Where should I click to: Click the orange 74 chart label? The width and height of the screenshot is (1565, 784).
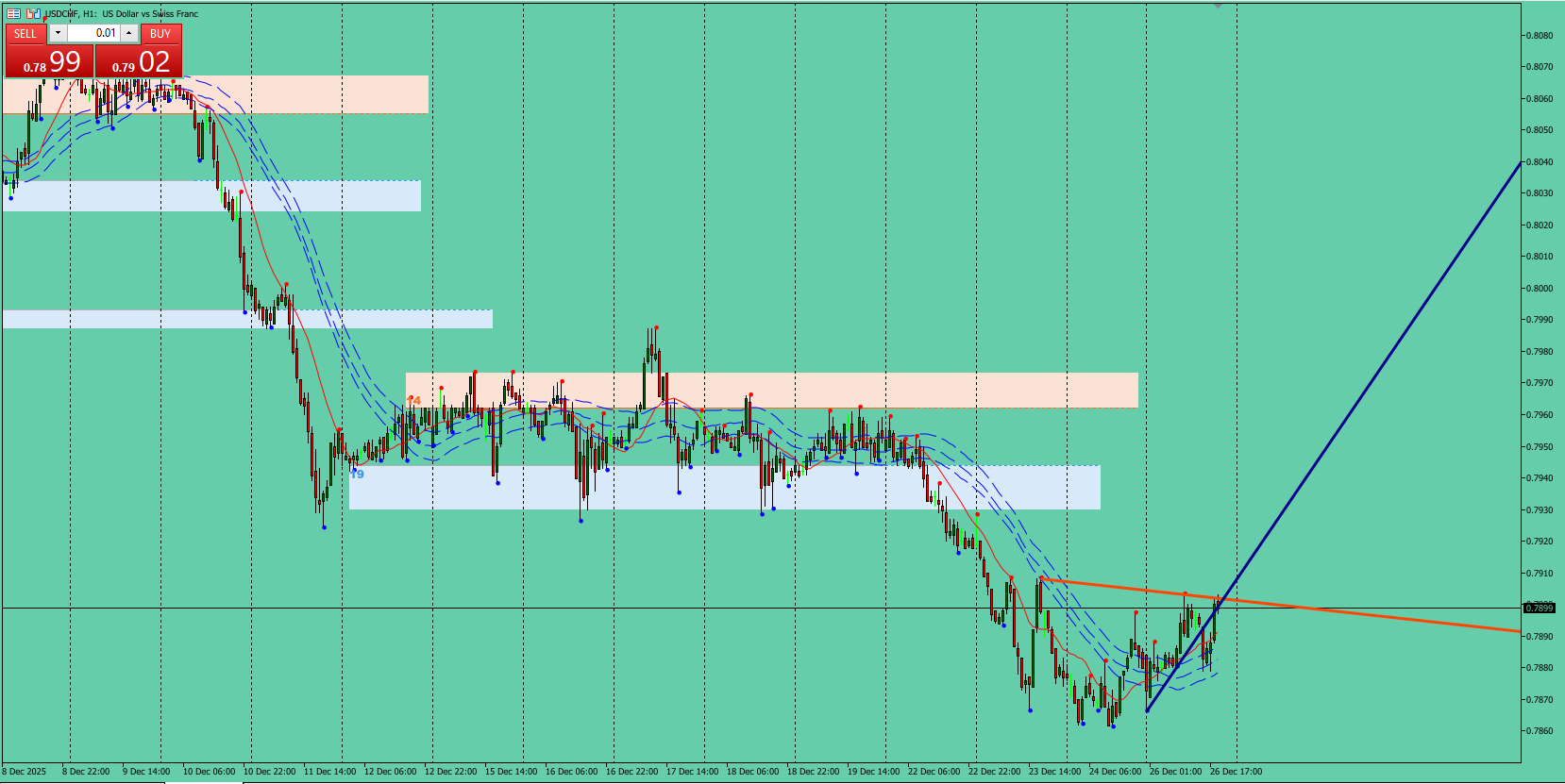tap(413, 401)
